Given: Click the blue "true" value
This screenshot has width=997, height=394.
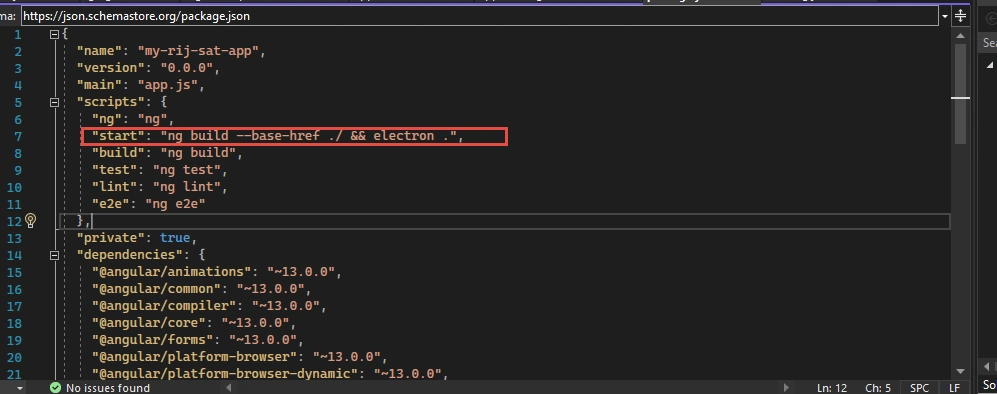Looking at the screenshot, I should coord(175,238).
